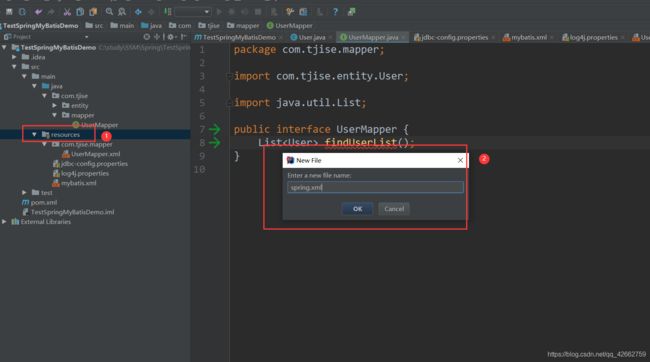Click the Save All toolbar icon
The image size is (650, 362).
pyautogui.click(x=9, y=12)
